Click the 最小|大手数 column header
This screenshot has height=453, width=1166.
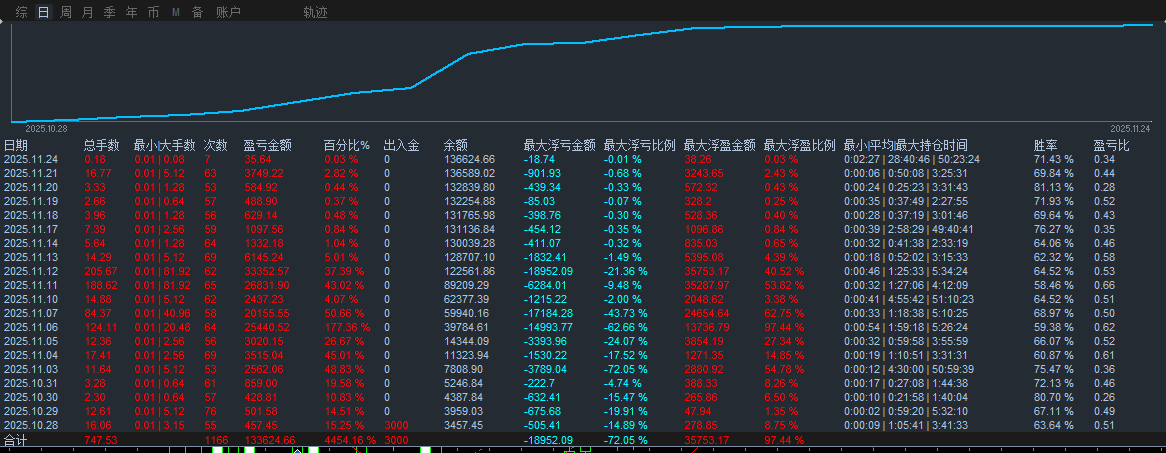tap(164, 146)
